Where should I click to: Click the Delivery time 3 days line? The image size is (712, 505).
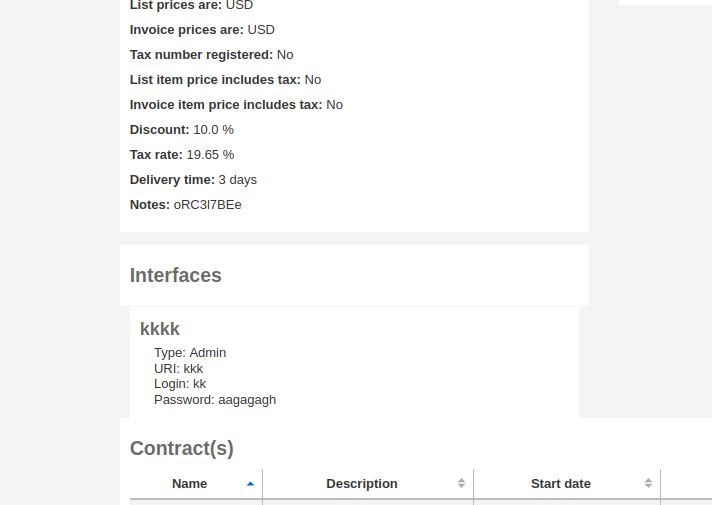pos(193,180)
